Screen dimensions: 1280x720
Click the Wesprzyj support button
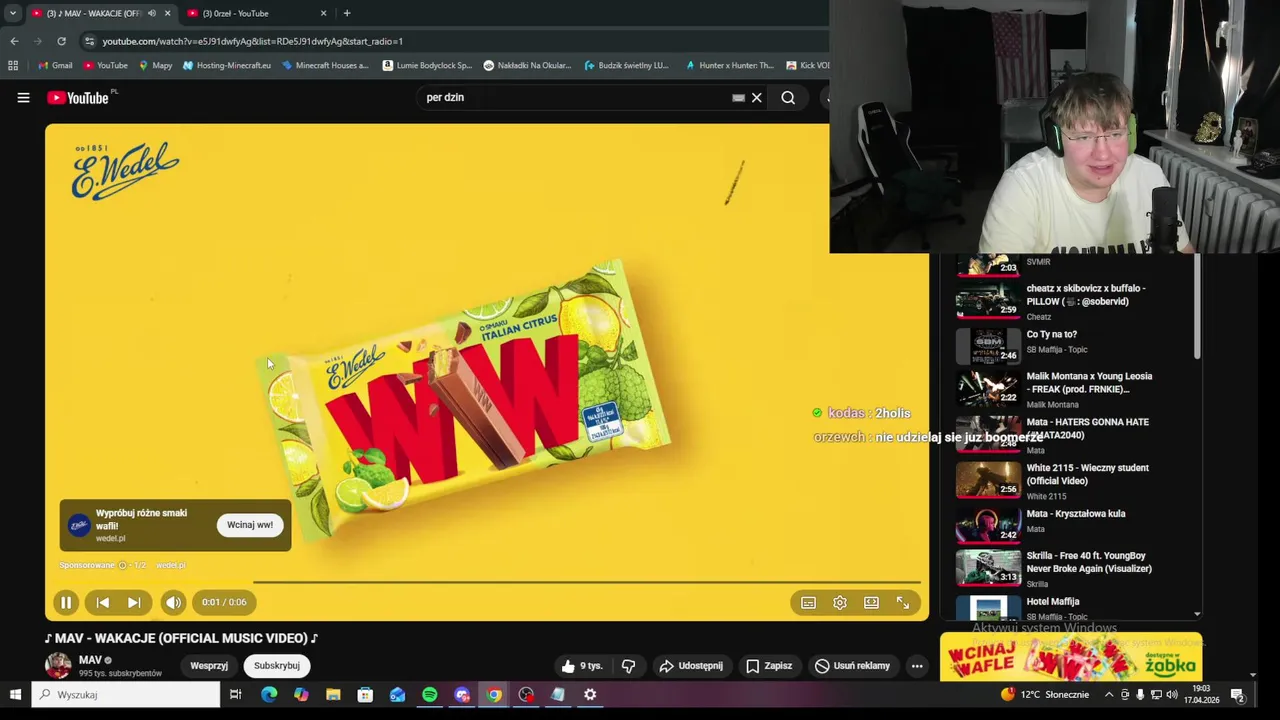pyautogui.click(x=209, y=666)
